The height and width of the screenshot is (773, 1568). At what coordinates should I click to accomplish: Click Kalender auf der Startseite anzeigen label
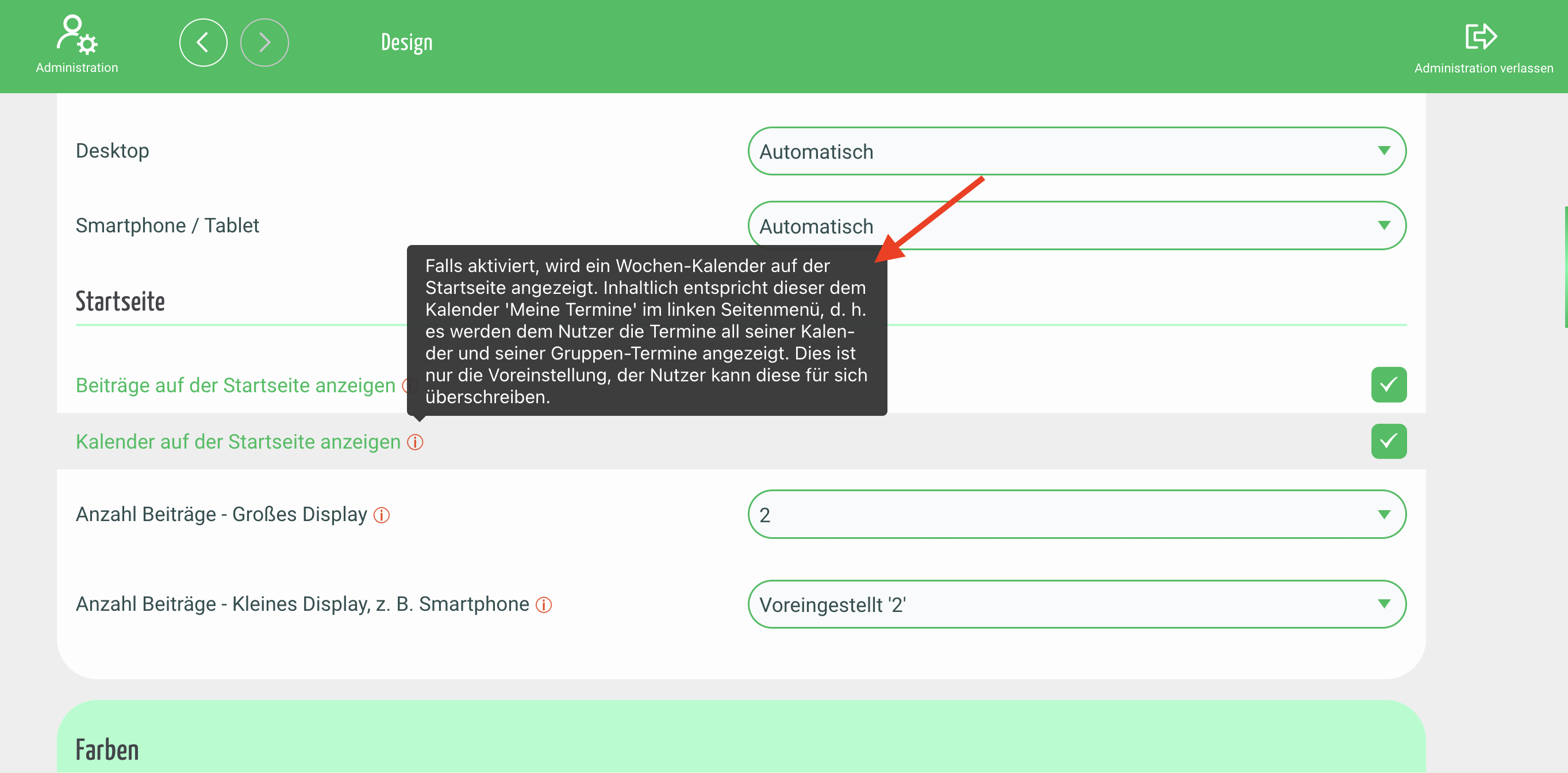(x=238, y=442)
